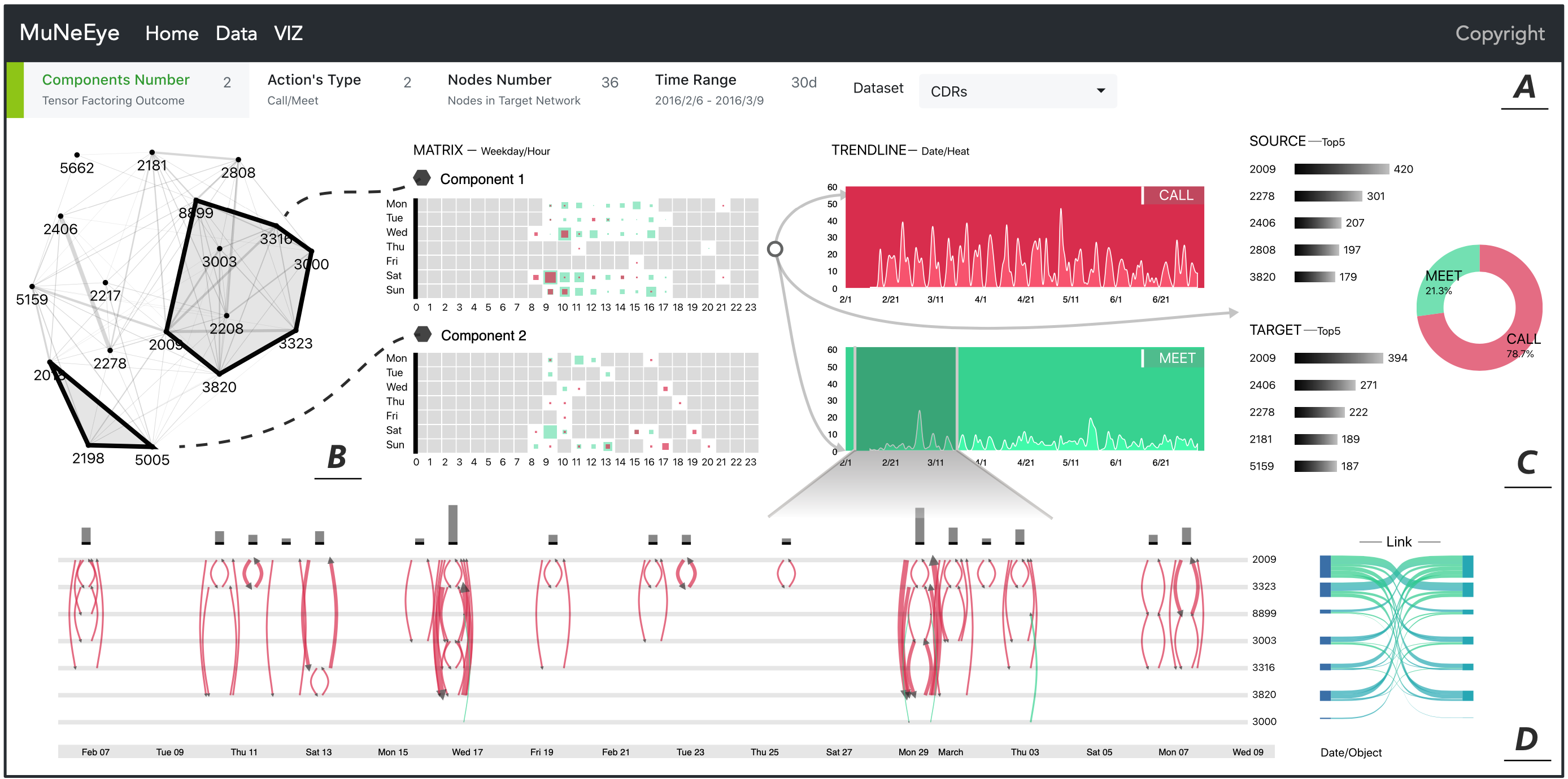This screenshot has width=1568, height=779.
Task: Click the Component 1 hexagon icon
Action: click(422, 178)
